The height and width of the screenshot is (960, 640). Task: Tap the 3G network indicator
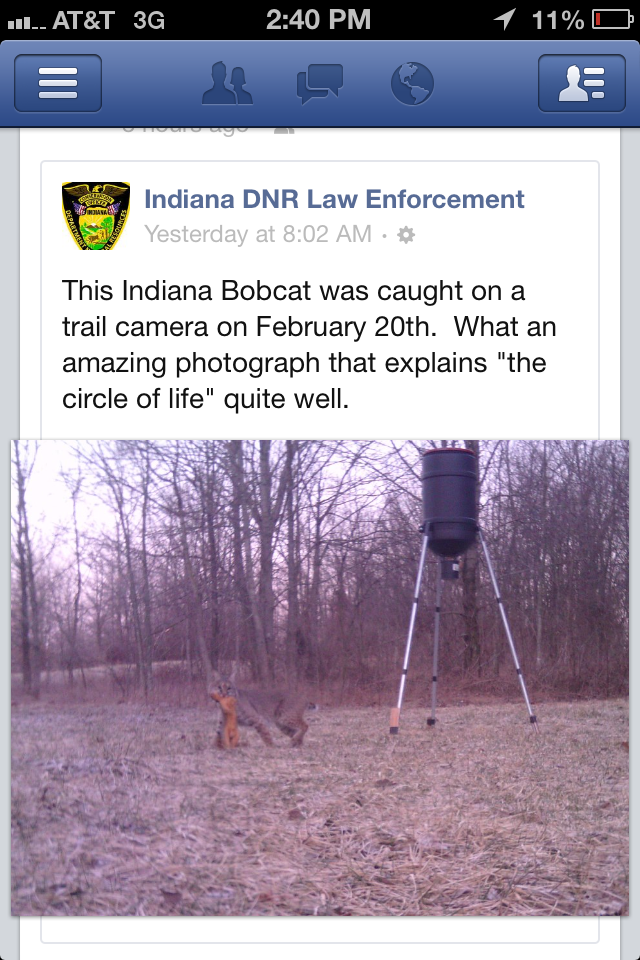point(149,20)
